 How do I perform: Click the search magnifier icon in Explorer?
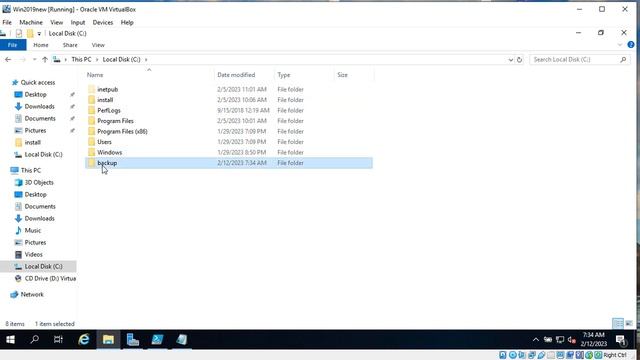[623, 60]
